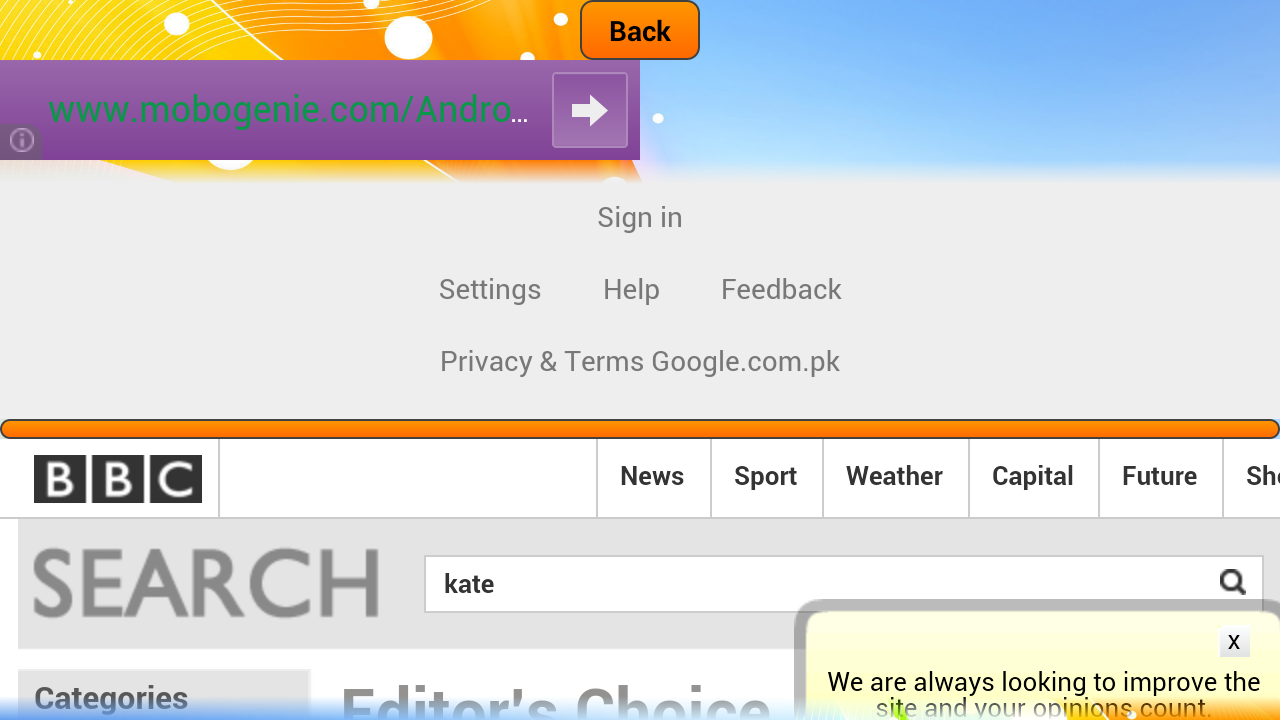This screenshot has width=1280, height=720.
Task: Select the Capital tab
Action: click(1033, 478)
